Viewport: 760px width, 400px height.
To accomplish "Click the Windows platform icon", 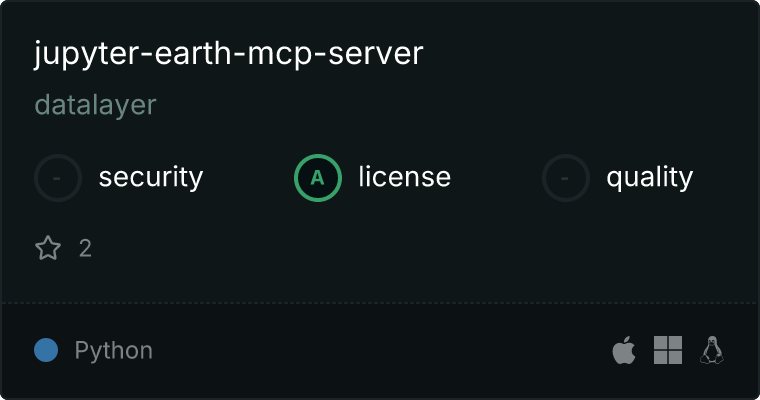I will click(x=668, y=350).
